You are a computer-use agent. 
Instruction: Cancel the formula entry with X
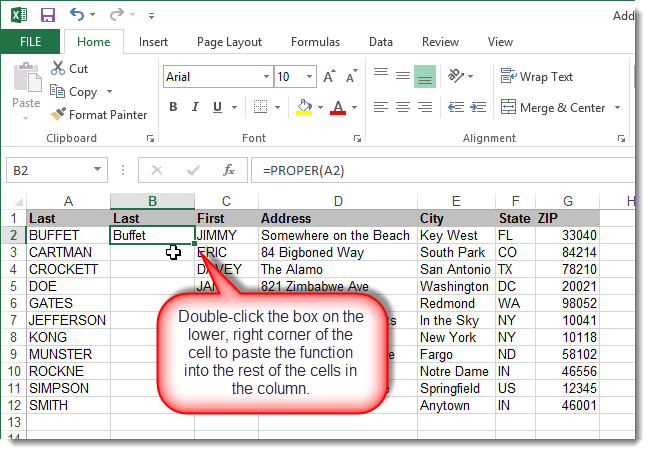[157, 170]
